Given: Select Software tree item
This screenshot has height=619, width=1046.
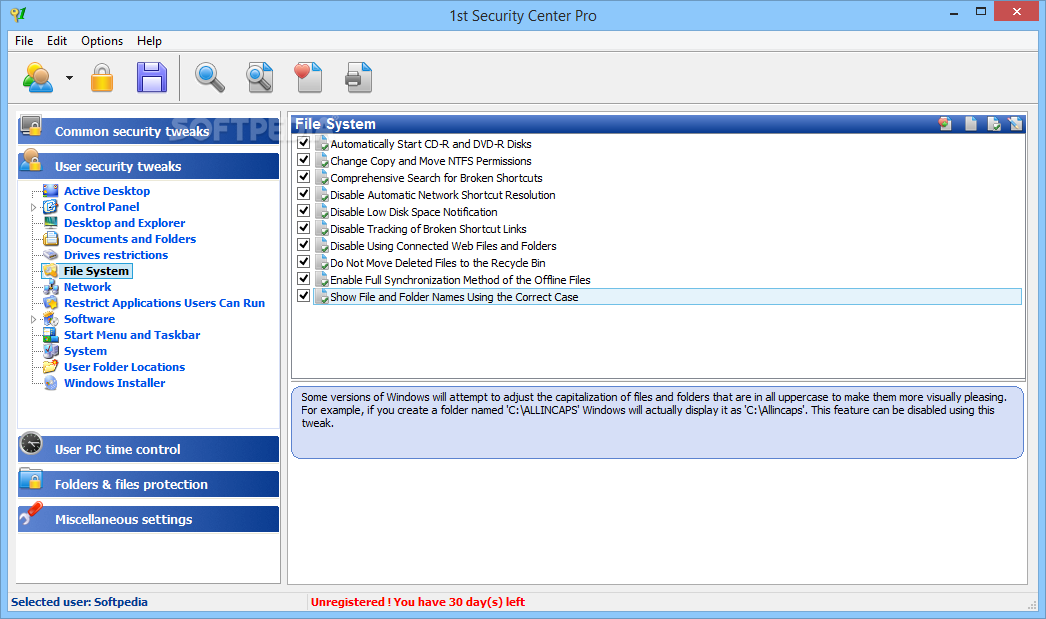Looking at the screenshot, I should pos(89,319).
